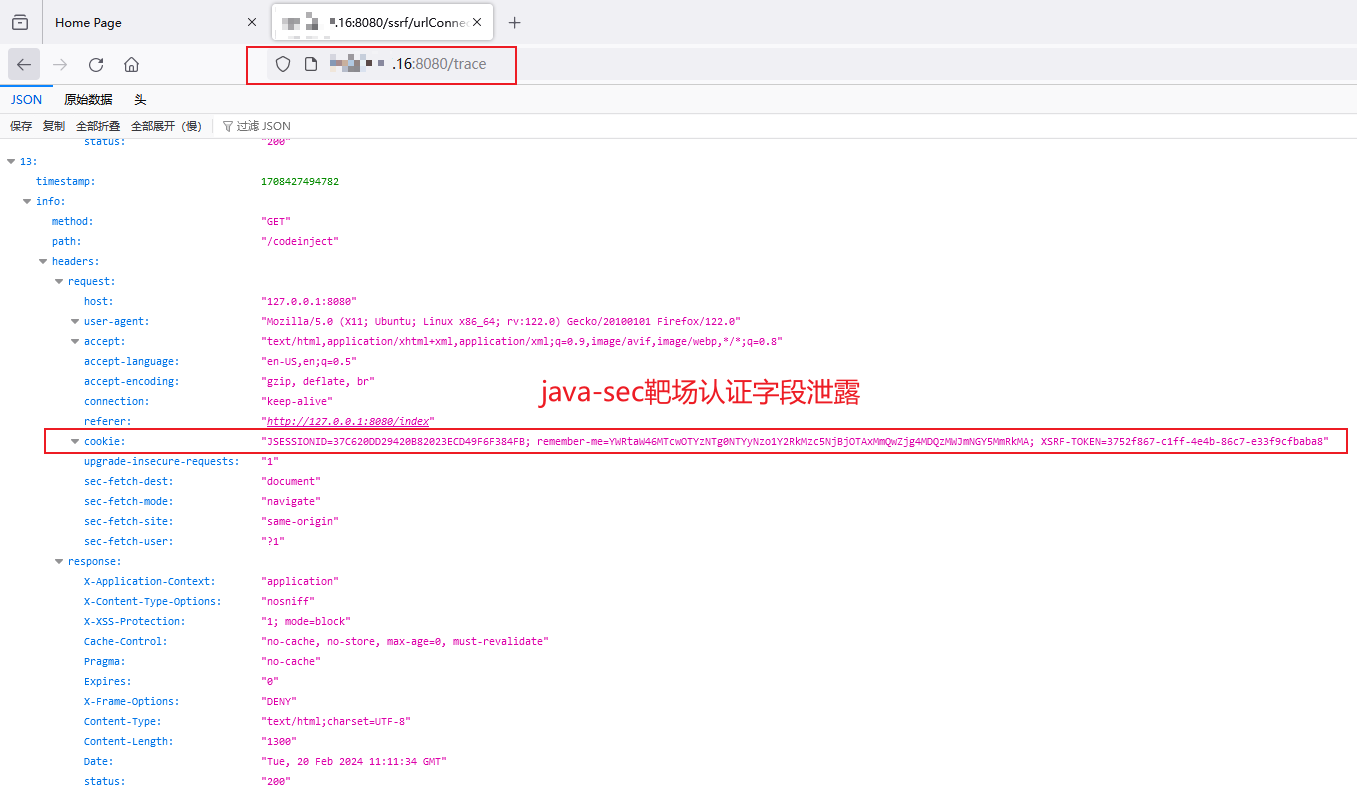
Task: Click the accept-language key
Action: pos(132,361)
